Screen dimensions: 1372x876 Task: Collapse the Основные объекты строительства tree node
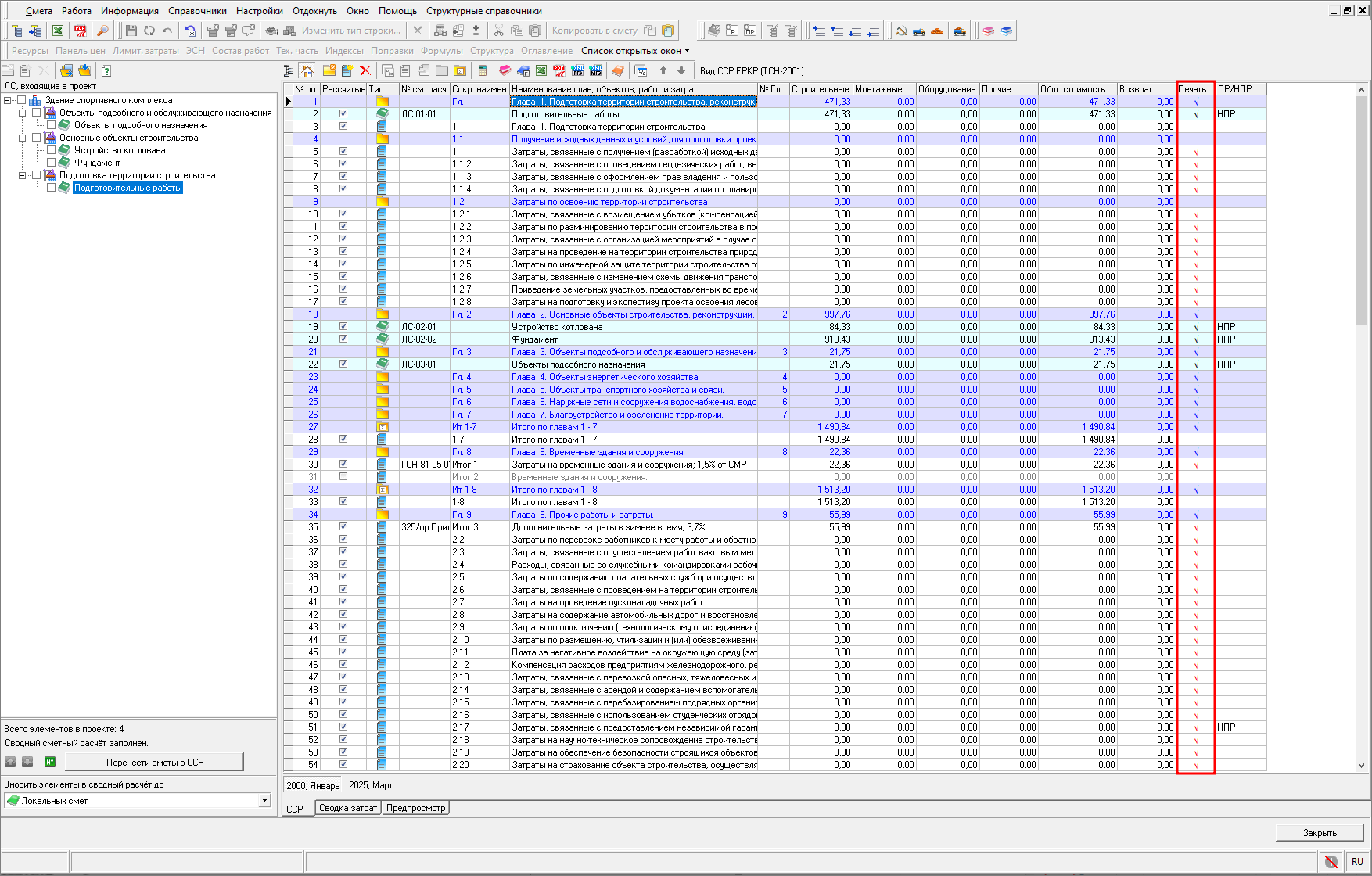click(x=23, y=138)
